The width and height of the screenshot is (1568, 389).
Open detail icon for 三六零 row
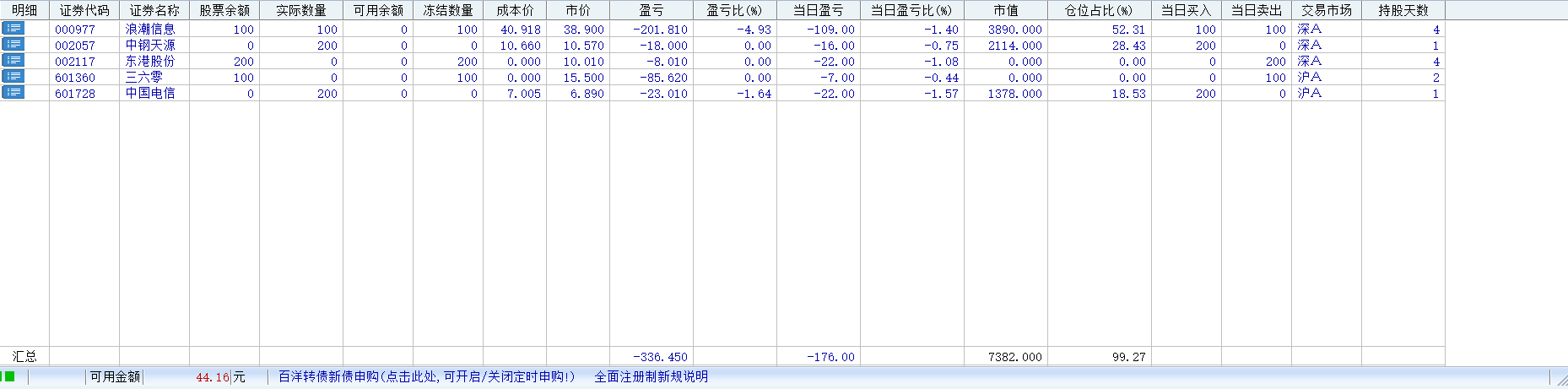pyautogui.click(x=14, y=77)
